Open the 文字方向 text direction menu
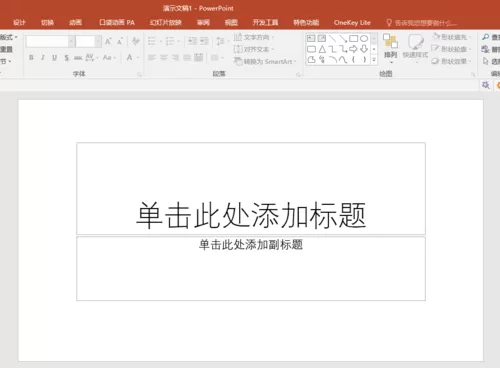 point(254,37)
